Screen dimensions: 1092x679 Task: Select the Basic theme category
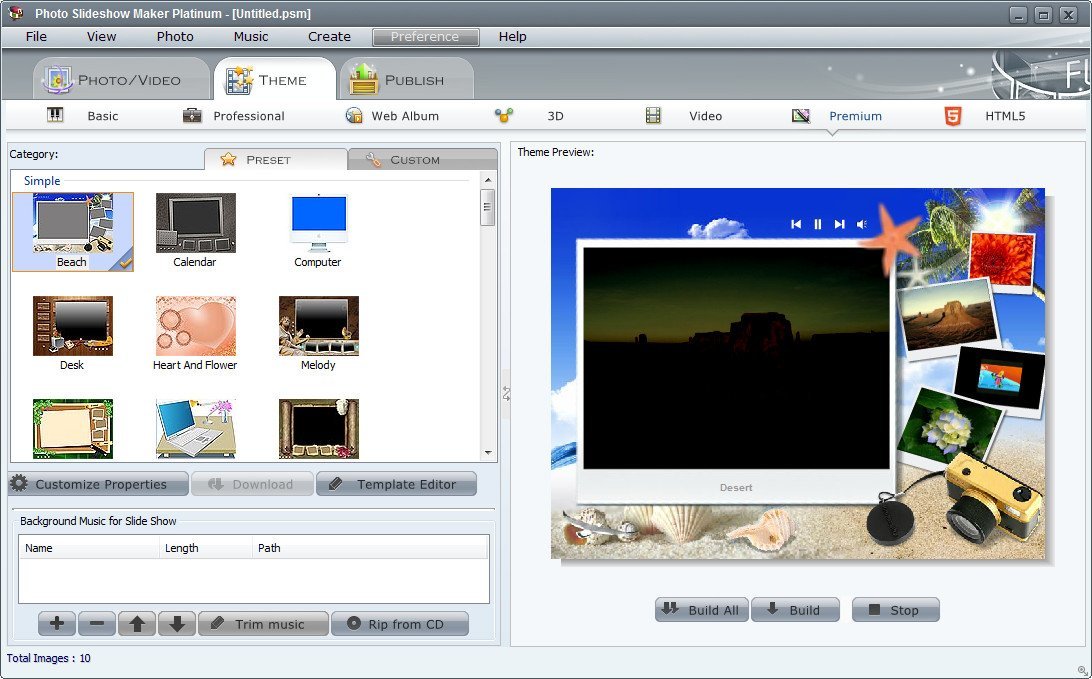coord(102,116)
